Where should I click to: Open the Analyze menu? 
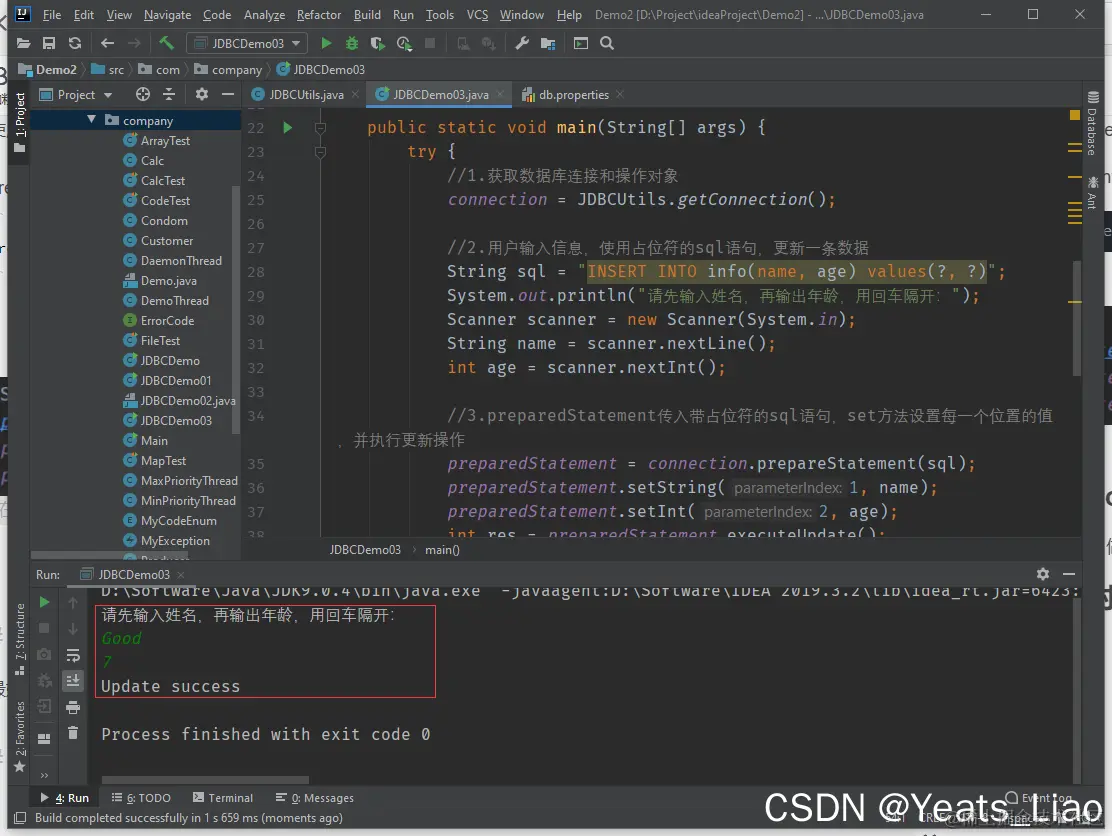264,14
